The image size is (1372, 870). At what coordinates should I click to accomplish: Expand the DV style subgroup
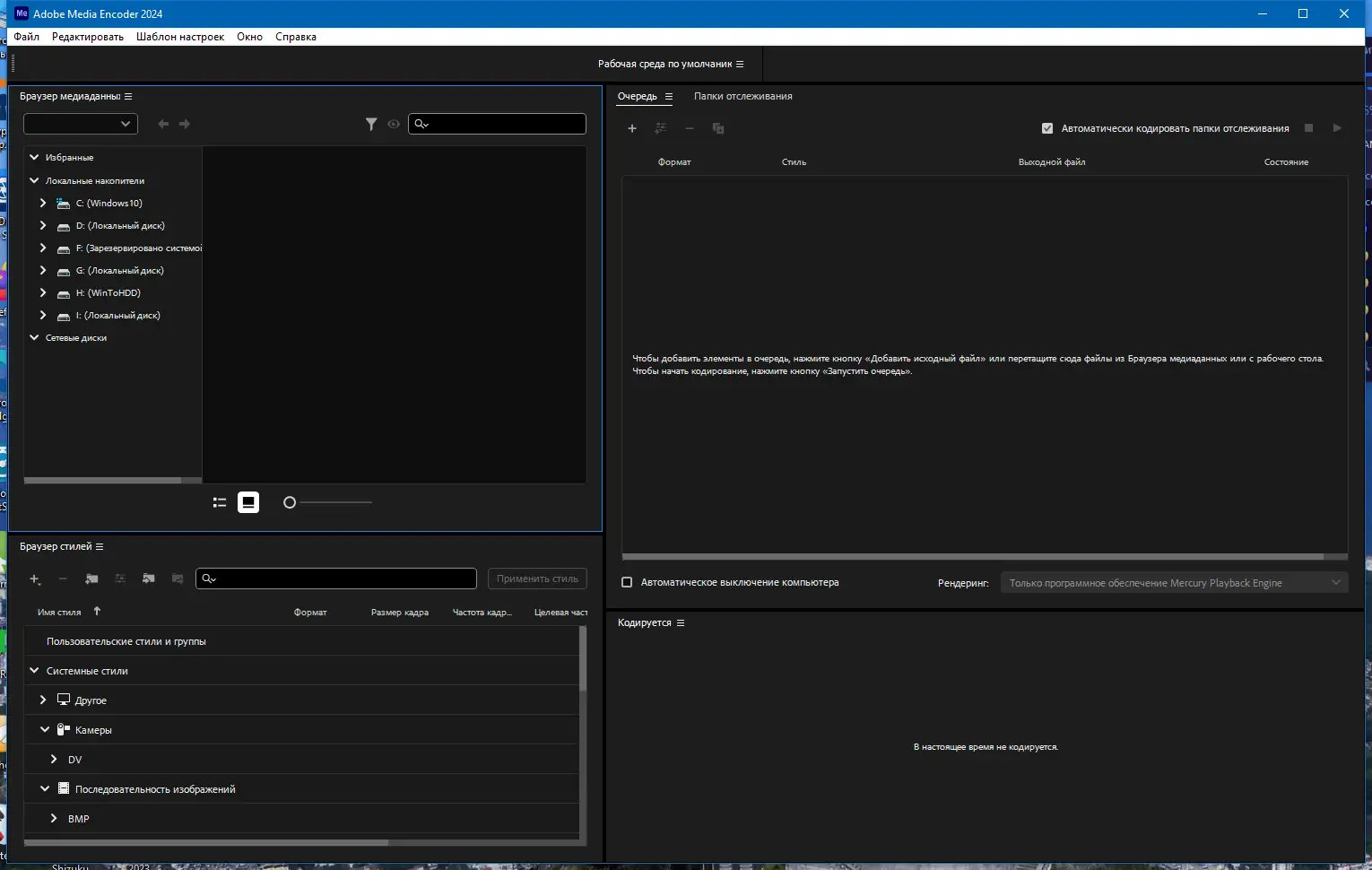[54, 759]
